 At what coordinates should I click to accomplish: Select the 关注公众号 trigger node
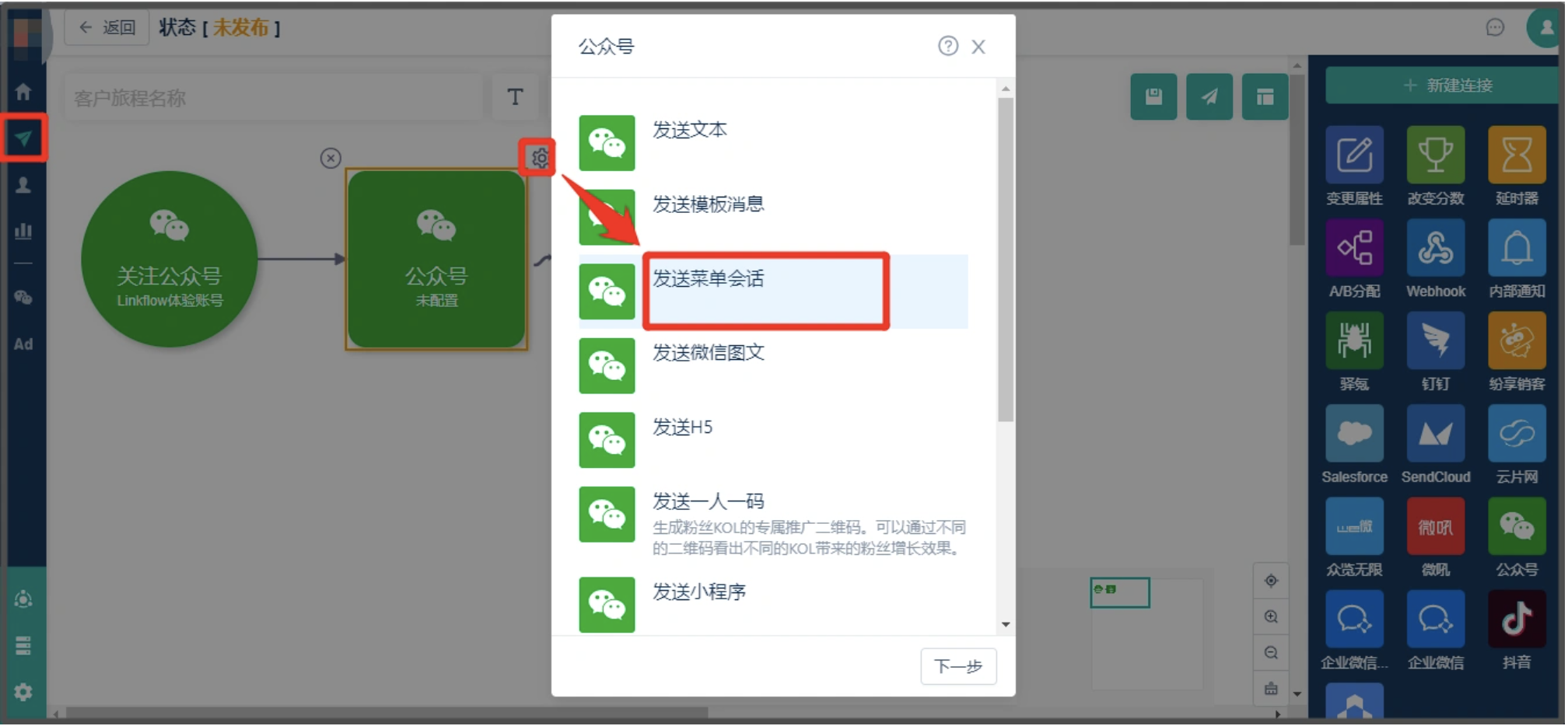[170, 259]
